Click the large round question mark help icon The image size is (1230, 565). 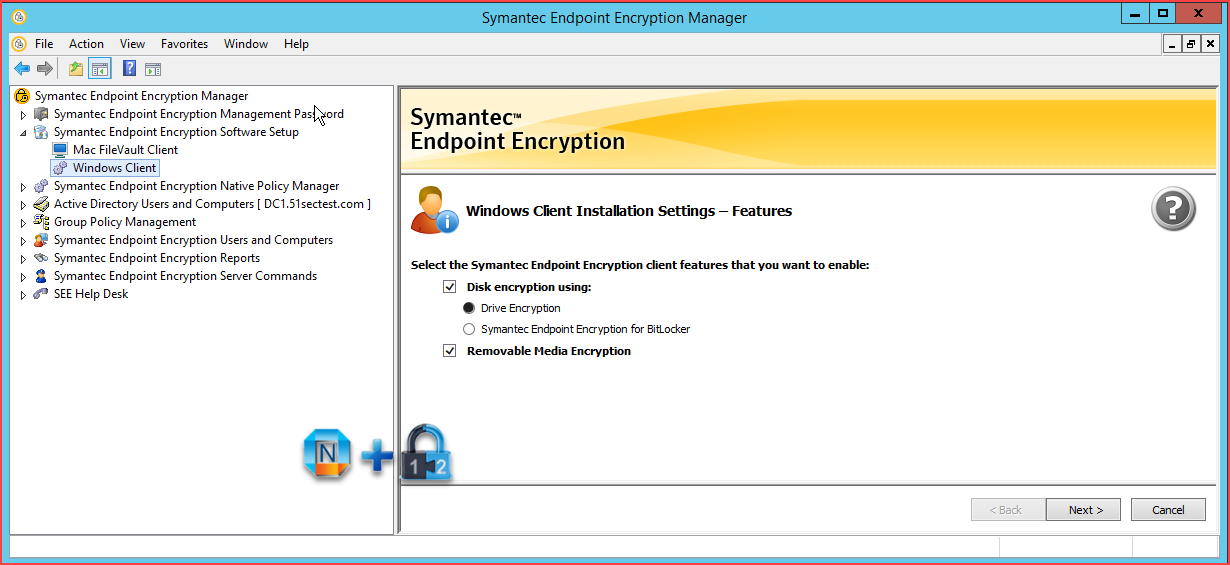(1173, 210)
